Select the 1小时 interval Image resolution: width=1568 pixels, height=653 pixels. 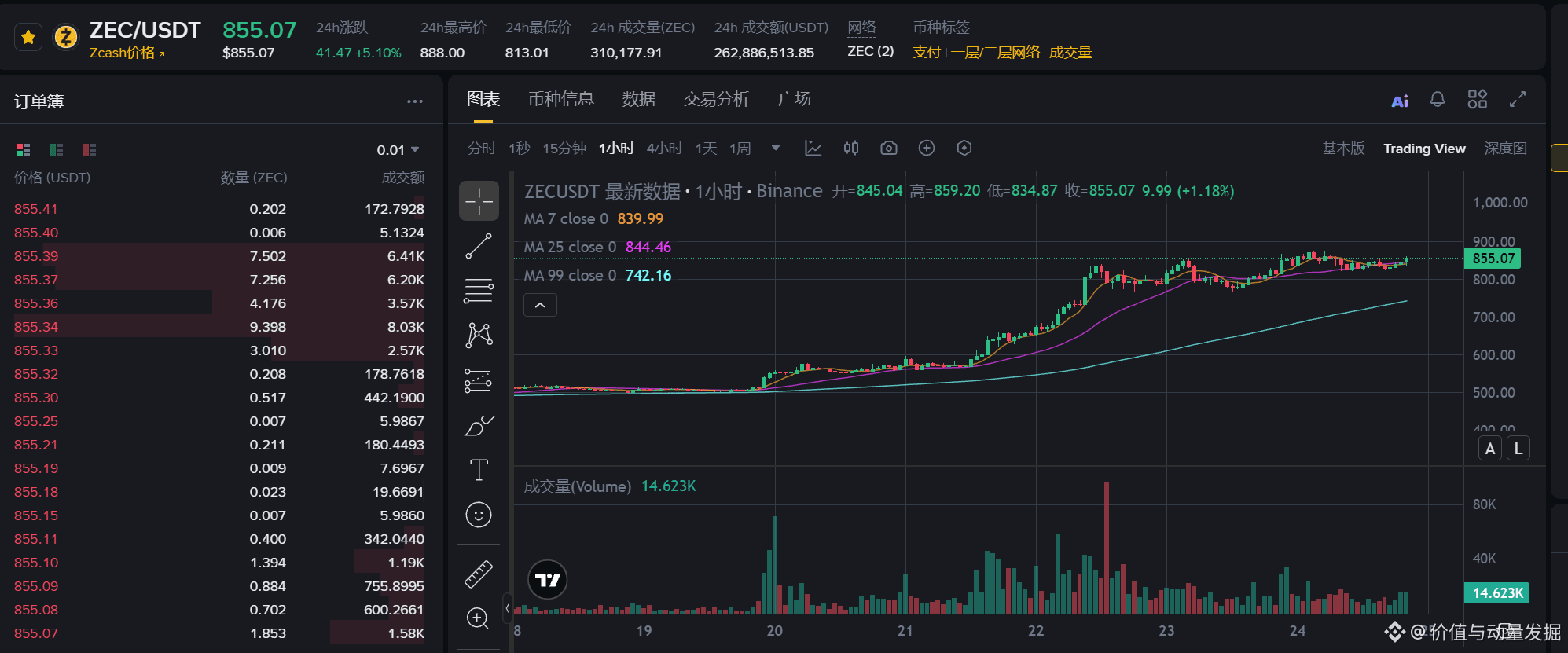pyautogui.click(x=616, y=149)
